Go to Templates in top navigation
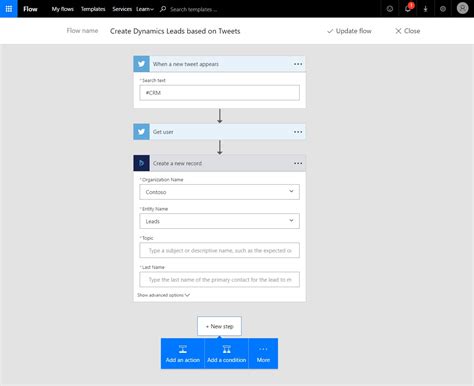 [x=93, y=9]
